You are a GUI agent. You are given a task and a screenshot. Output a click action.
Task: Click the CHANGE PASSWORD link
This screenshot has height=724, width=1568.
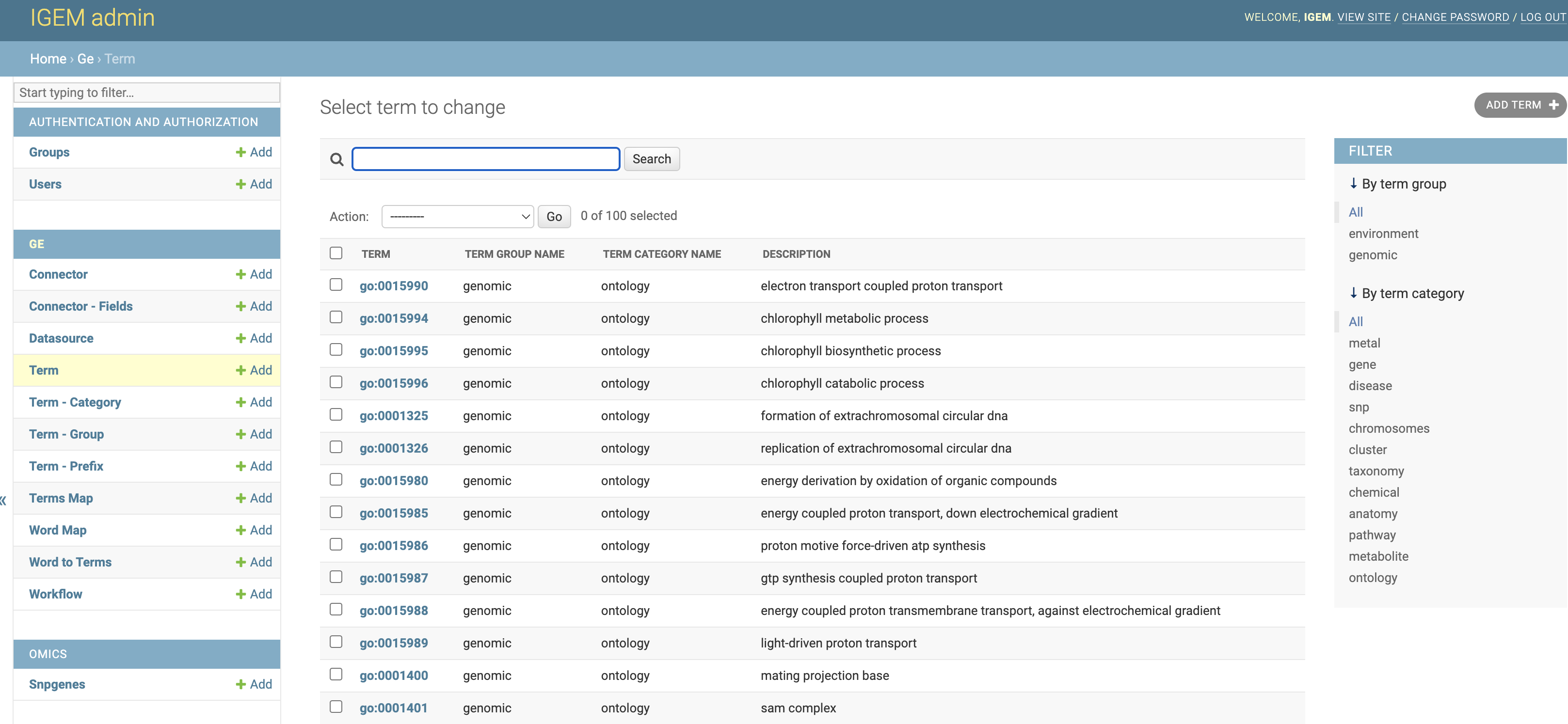(x=1456, y=17)
